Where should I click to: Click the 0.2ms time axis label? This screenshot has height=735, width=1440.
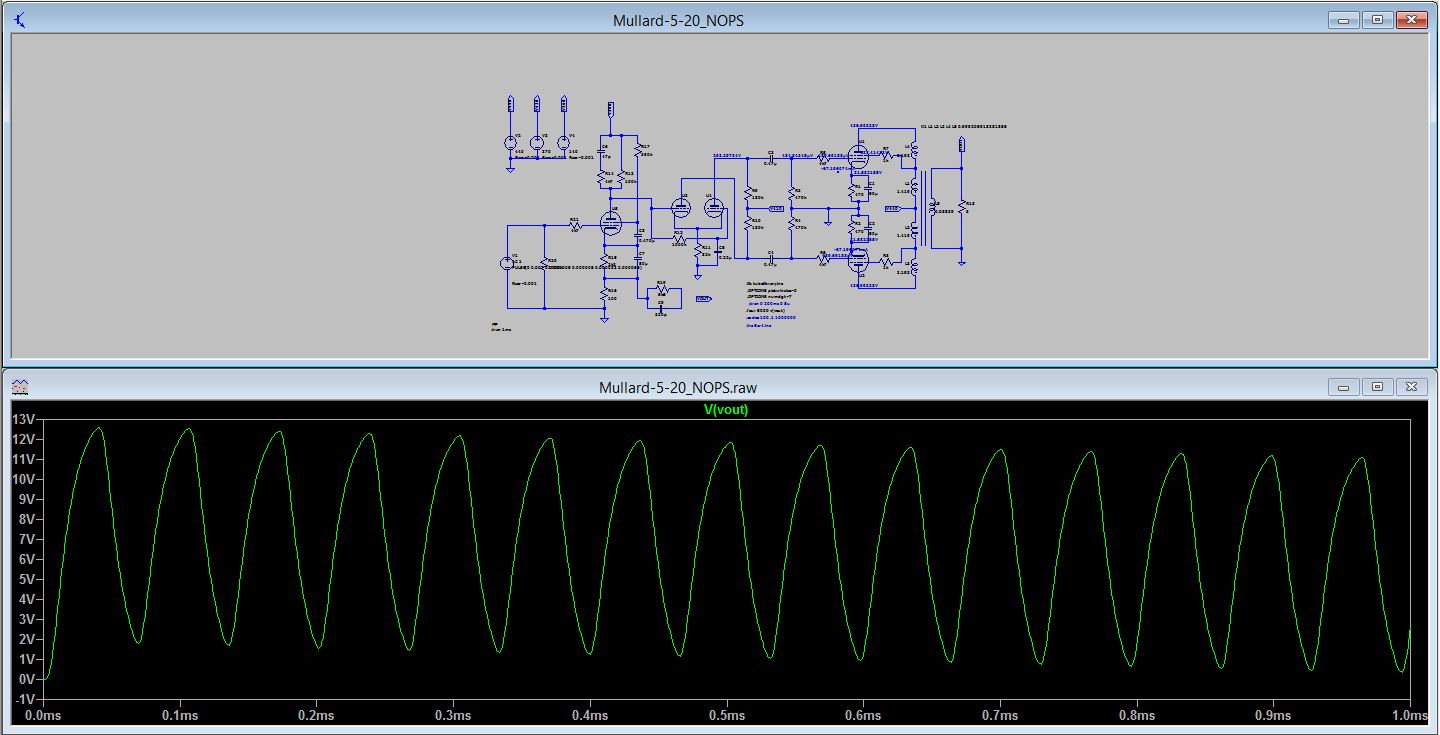315,716
